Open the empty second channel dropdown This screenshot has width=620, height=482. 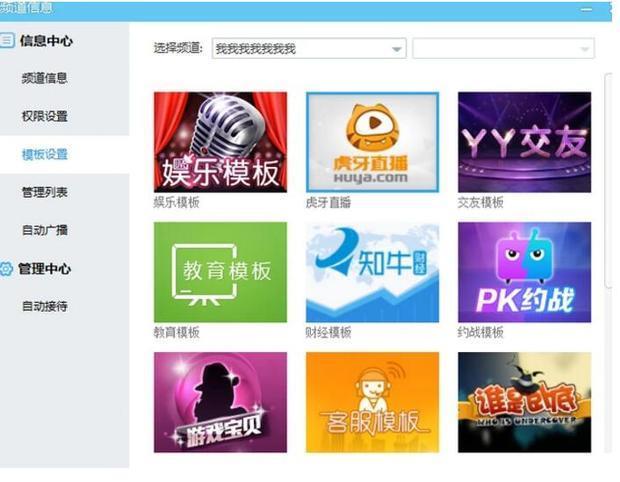pyautogui.click(x=503, y=49)
